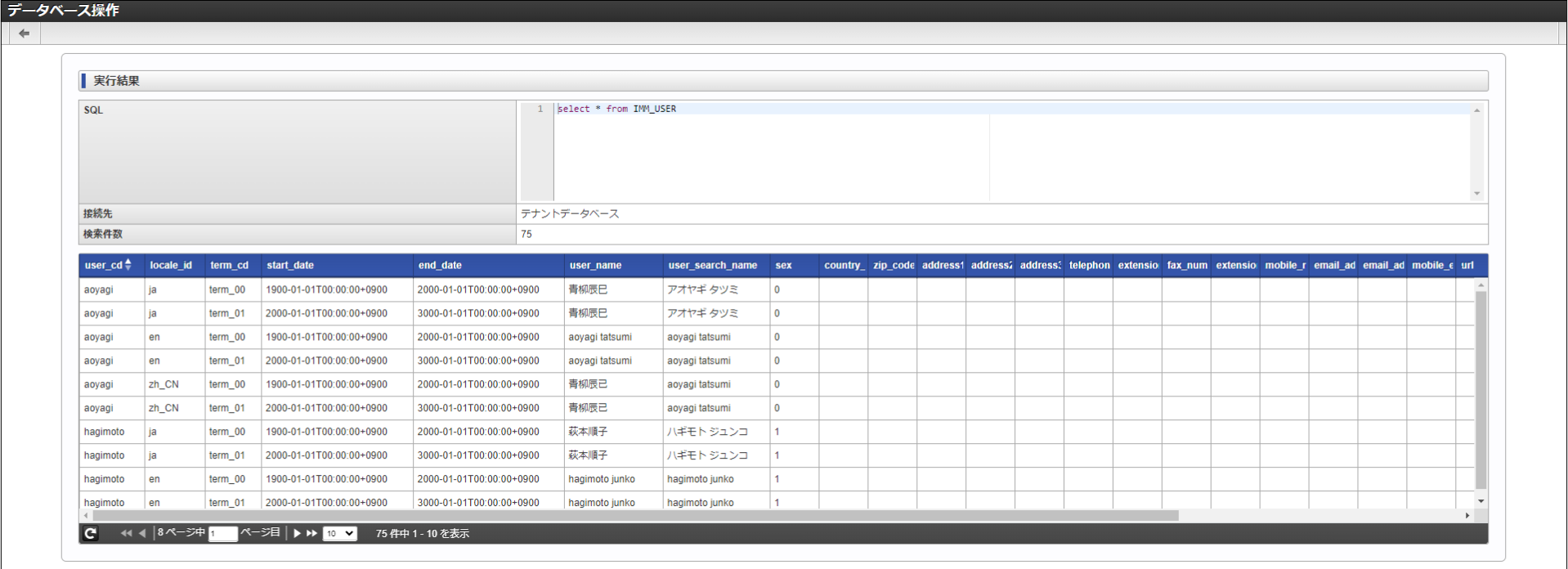1568x569 pixels.
Task: Open the rows-per-page dropdown showing 10
Action: (339, 533)
